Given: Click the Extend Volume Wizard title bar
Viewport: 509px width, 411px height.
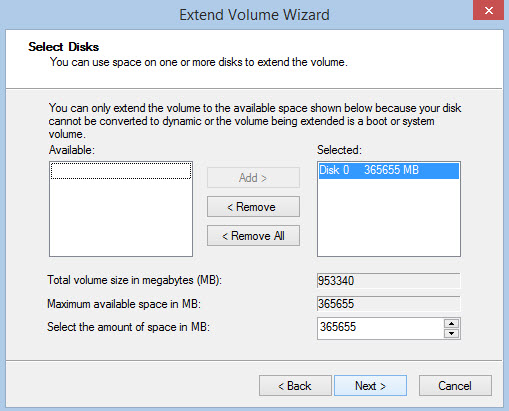Looking at the screenshot, I should [x=254, y=15].
